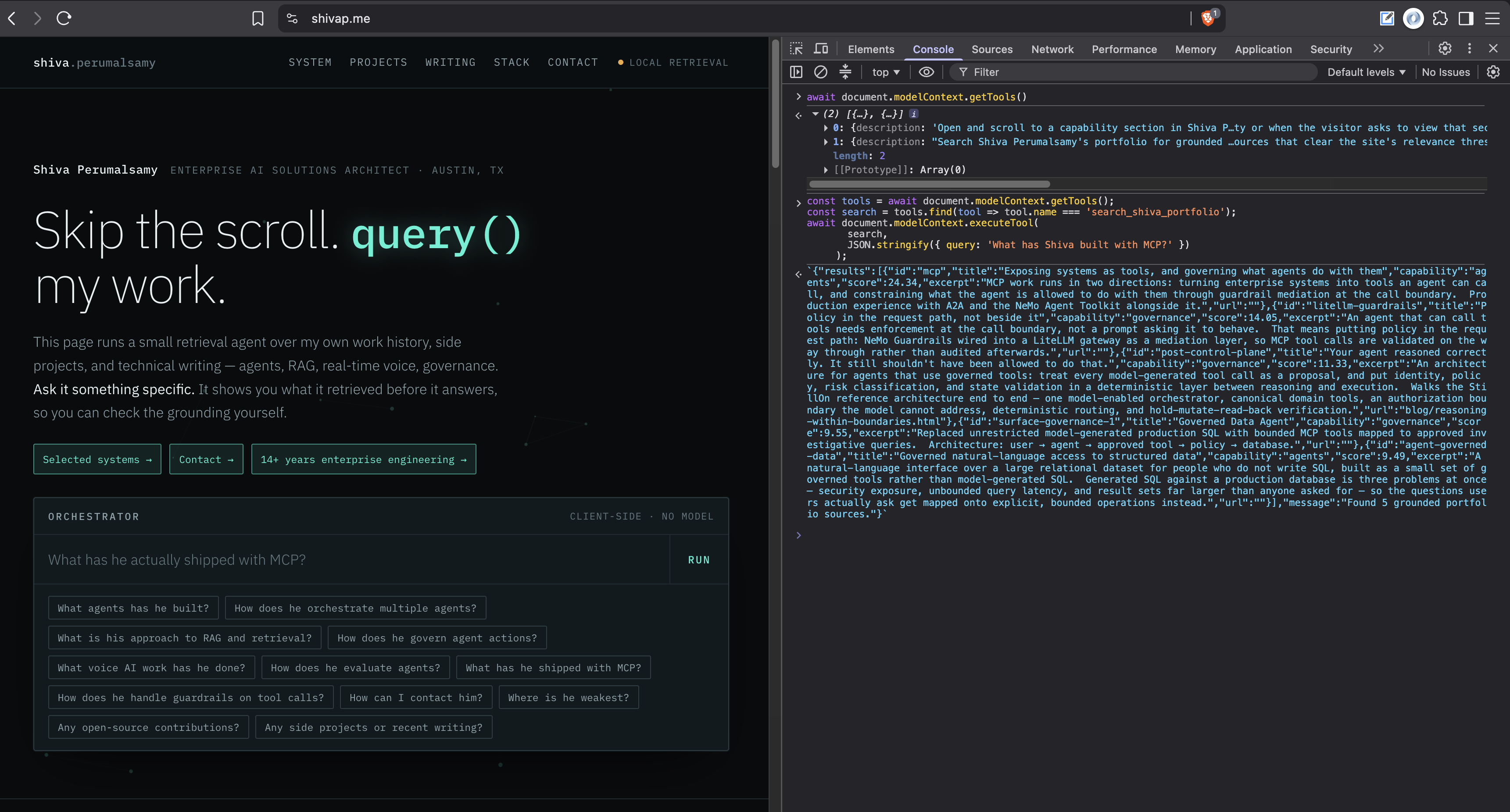Close the DevTools panel
Viewport: 1510px width, 812px height.
click(x=1494, y=49)
